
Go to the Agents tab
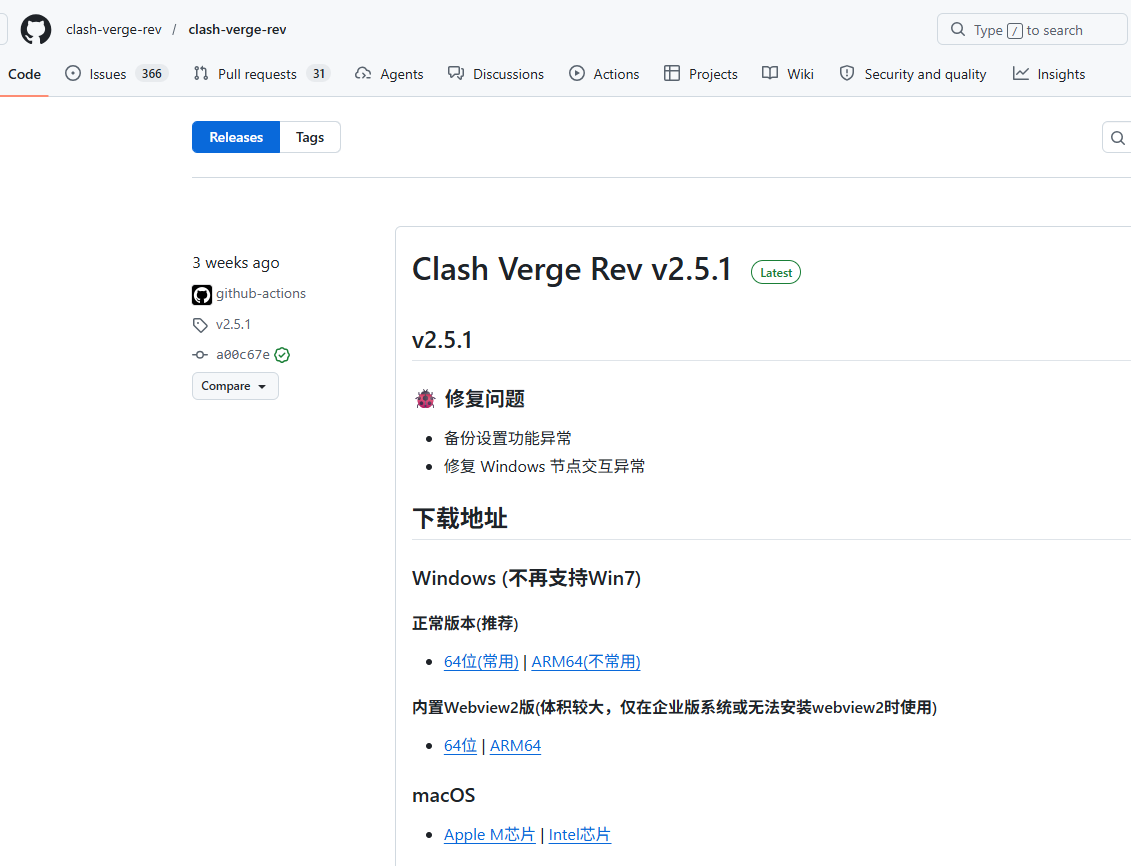[389, 74]
